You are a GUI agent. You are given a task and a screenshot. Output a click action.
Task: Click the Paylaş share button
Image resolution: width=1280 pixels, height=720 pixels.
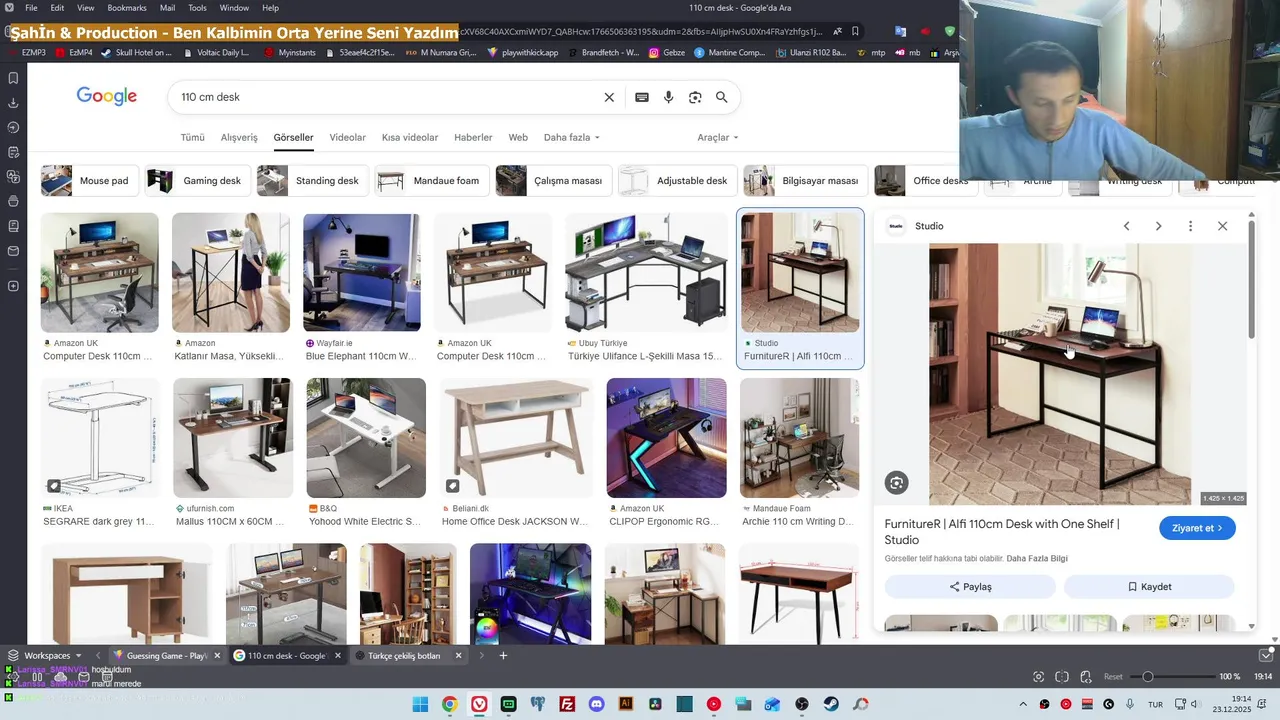[x=970, y=587]
